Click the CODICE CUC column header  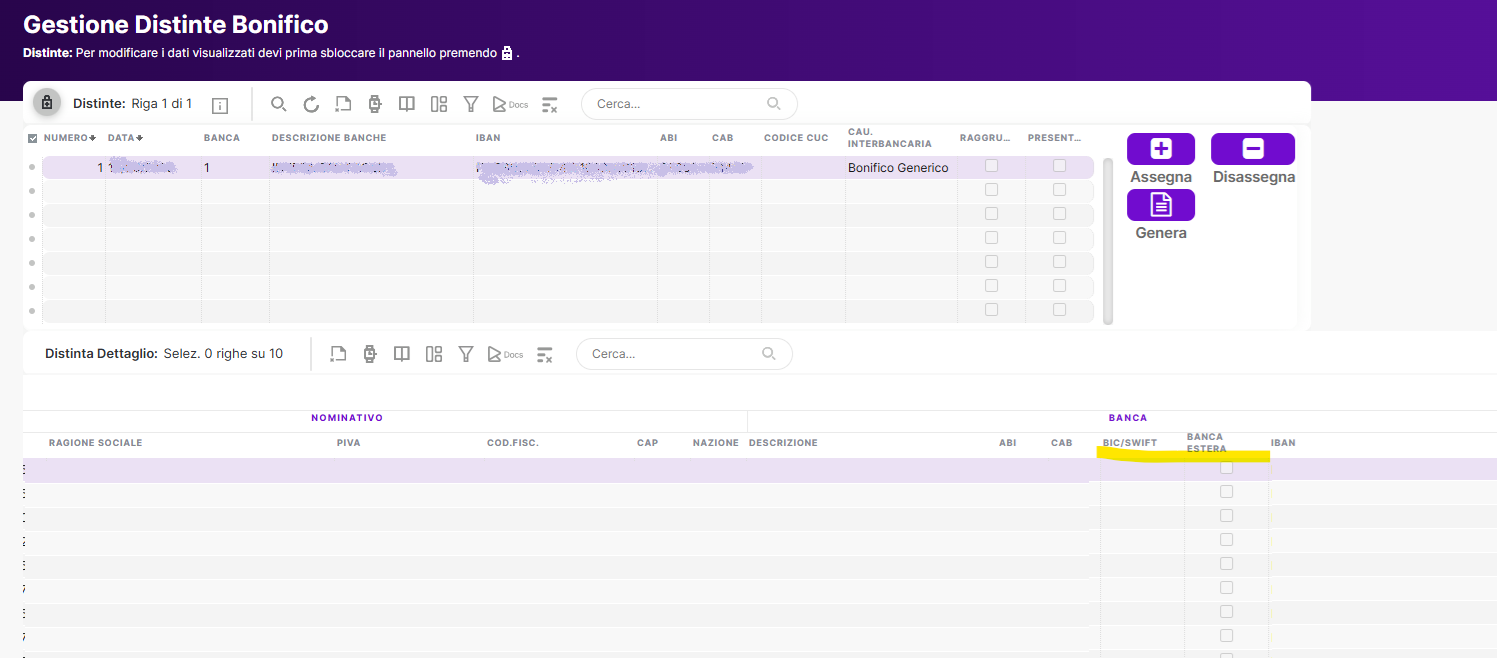tap(796, 138)
